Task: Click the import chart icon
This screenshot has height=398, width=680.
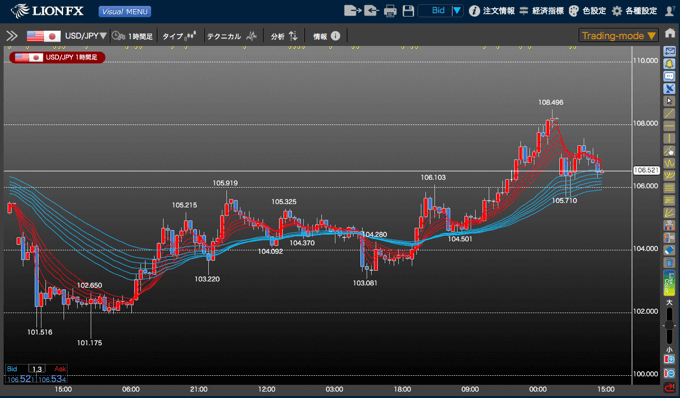Action: click(371, 10)
